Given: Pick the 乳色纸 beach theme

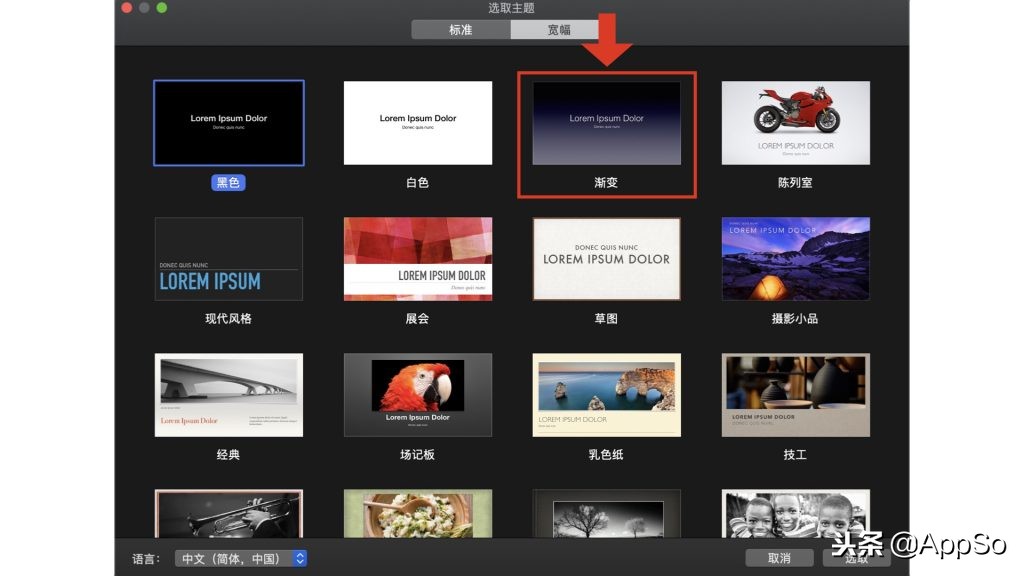Looking at the screenshot, I should pos(606,394).
